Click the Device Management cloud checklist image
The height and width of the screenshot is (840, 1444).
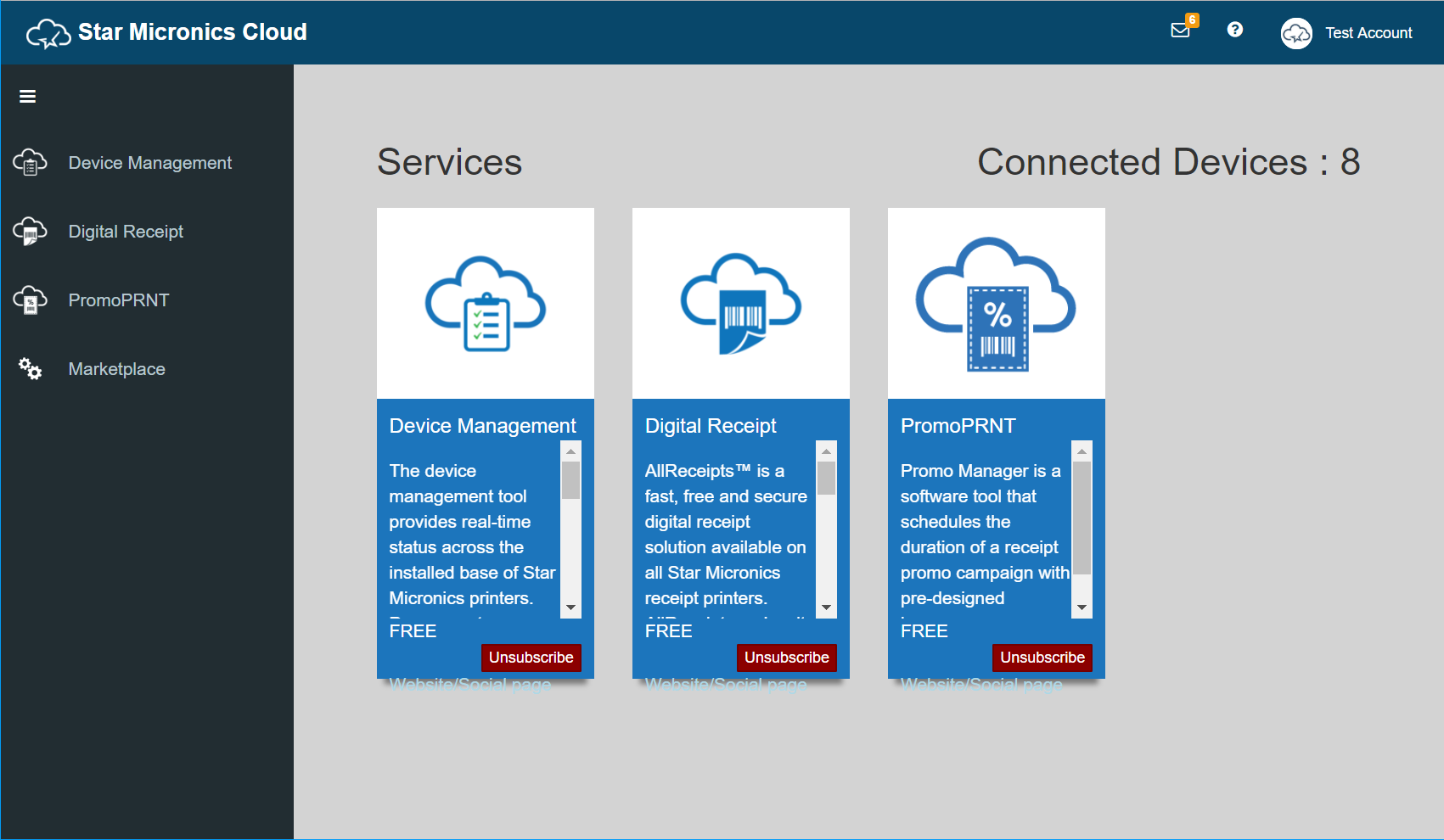(486, 304)
